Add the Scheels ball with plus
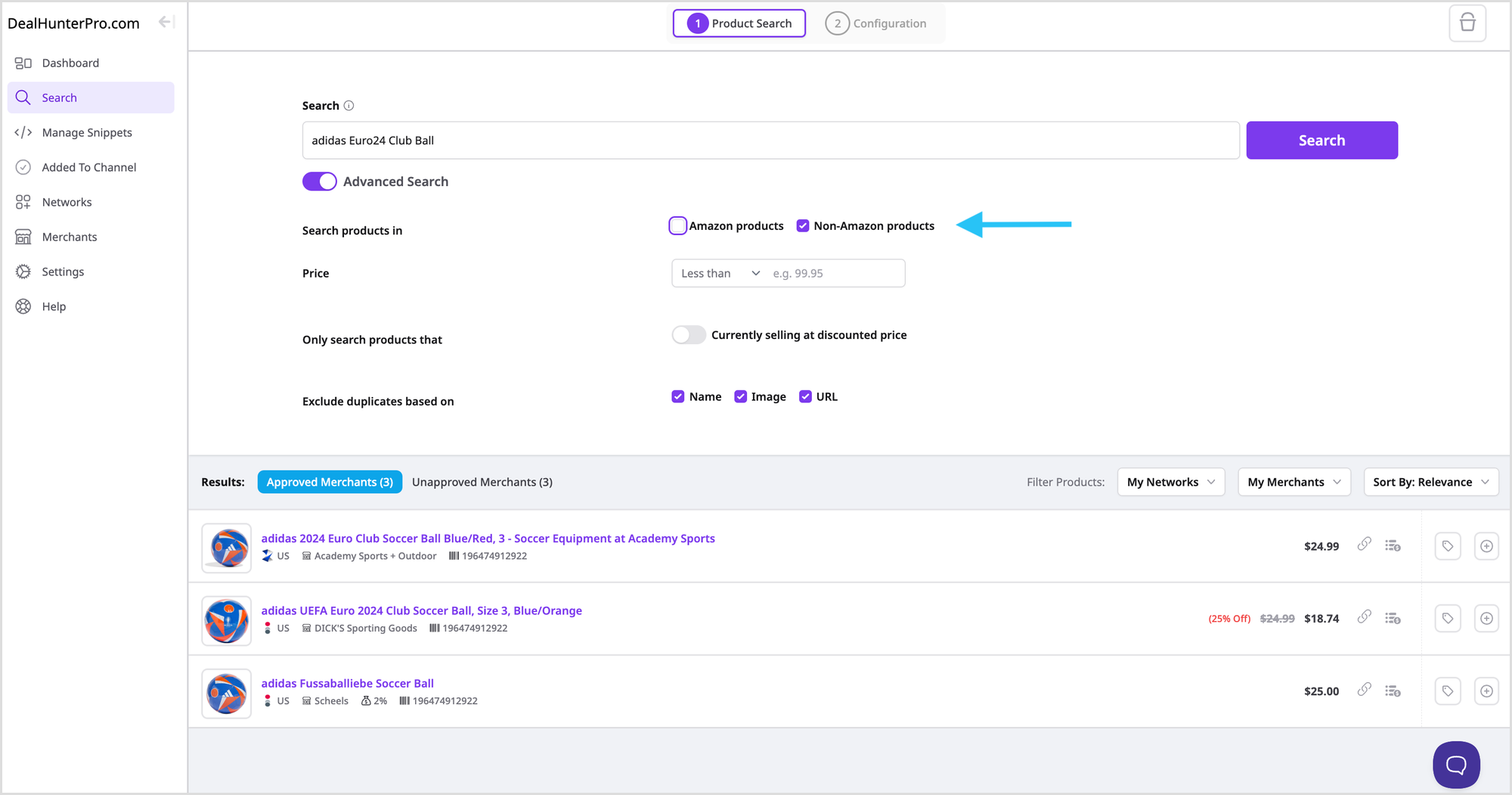 (x=1486, y=691)
